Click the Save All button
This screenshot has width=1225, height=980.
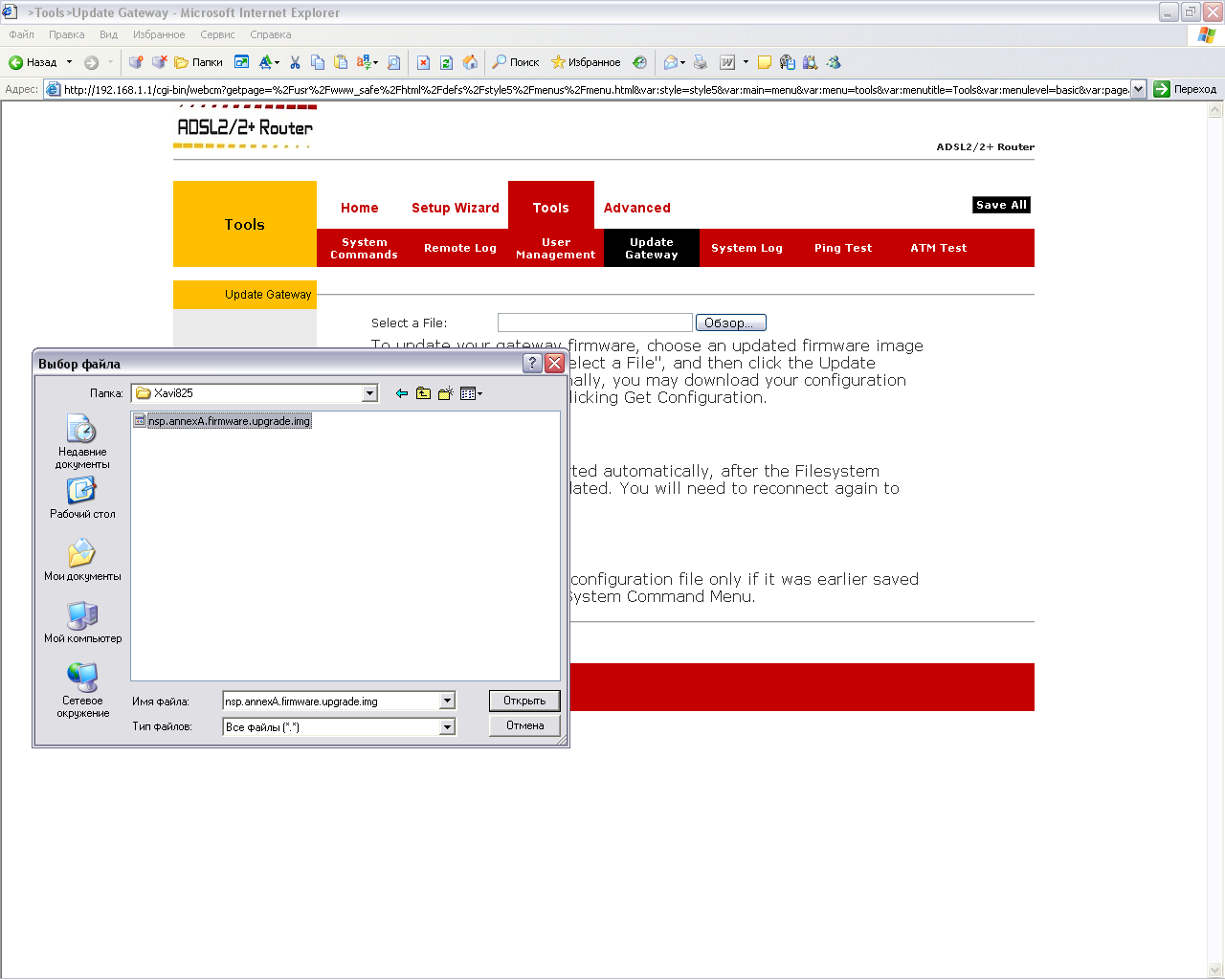pos(1002,205)
